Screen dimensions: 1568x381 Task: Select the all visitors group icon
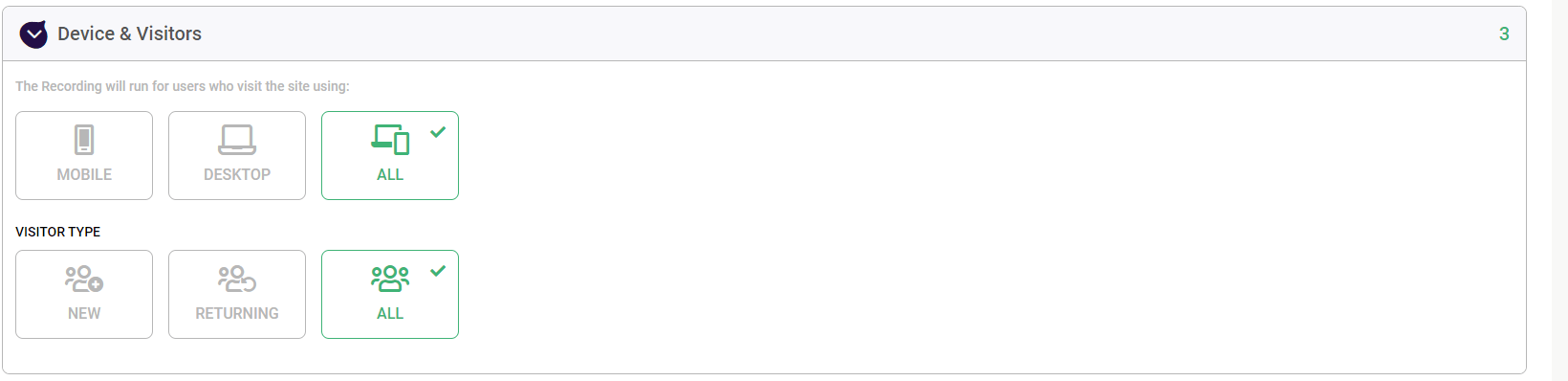click(390, 279)
